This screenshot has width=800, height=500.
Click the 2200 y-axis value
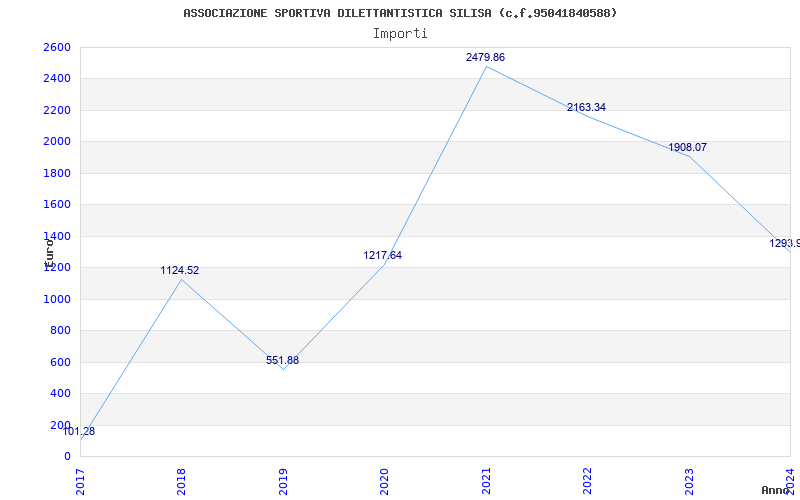(57, 110)
